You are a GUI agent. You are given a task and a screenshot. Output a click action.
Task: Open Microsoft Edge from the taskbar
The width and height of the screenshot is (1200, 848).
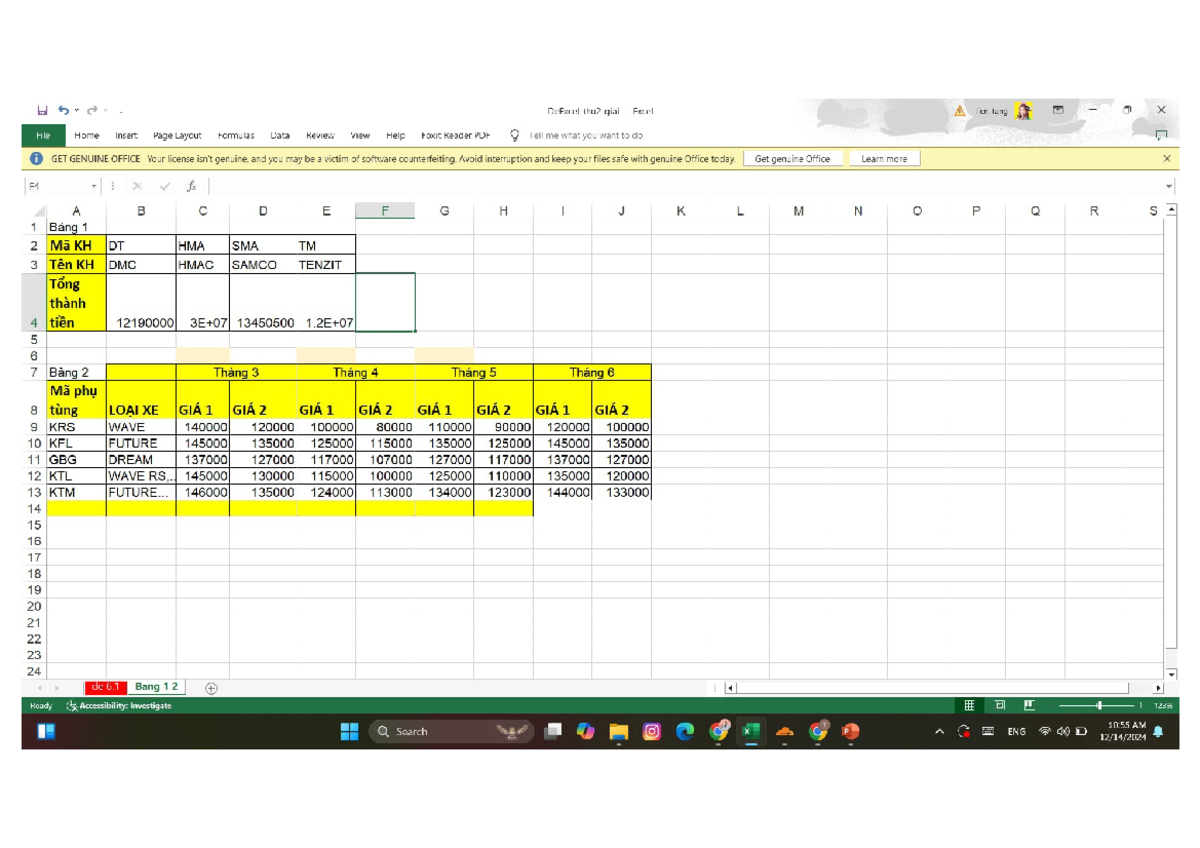pos(685,732)
